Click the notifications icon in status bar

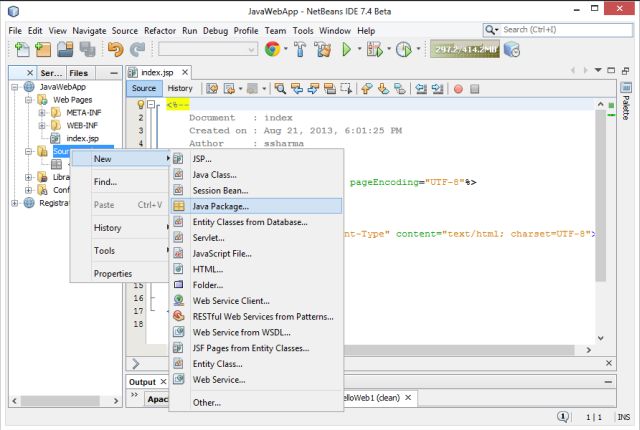pos(563,417)
